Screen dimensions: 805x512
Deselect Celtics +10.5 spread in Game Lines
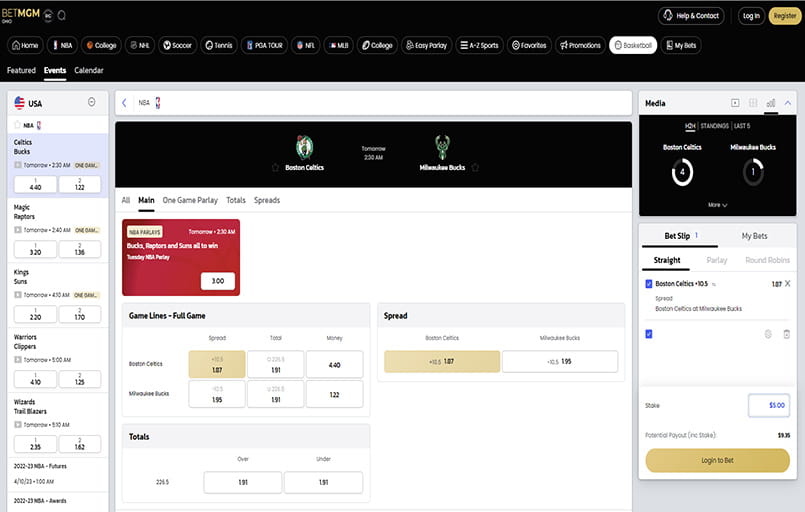coord(217,364)
